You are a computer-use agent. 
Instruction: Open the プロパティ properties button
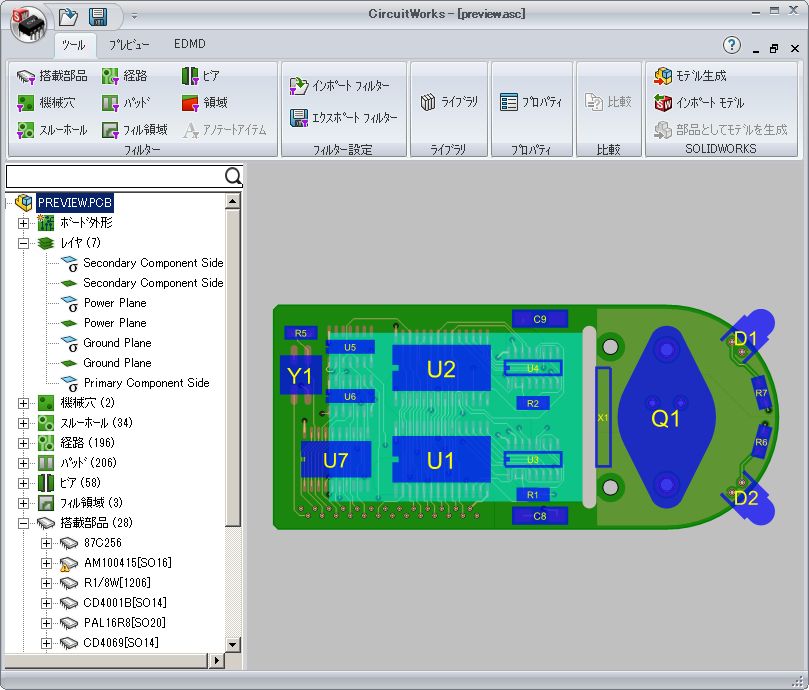531,102
